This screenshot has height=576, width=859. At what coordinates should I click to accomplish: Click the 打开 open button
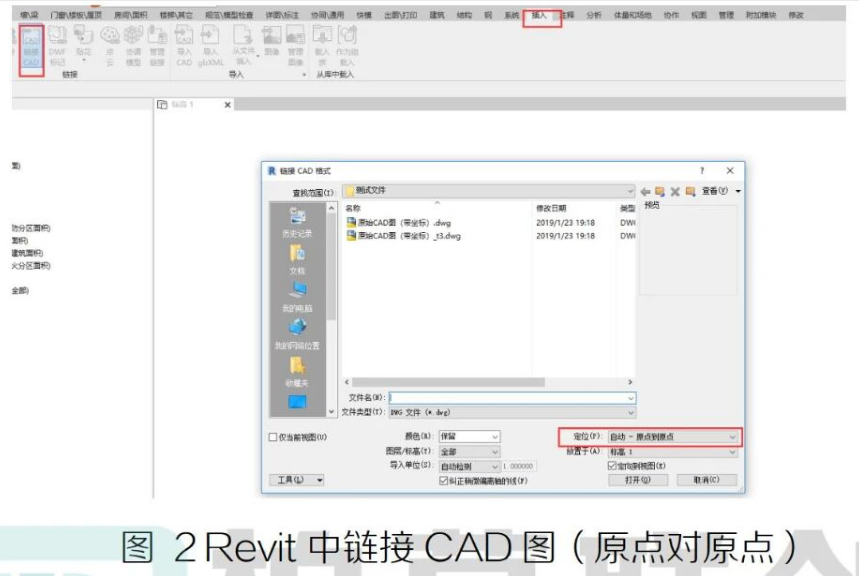pyautogui.click(x=638, y=480)
